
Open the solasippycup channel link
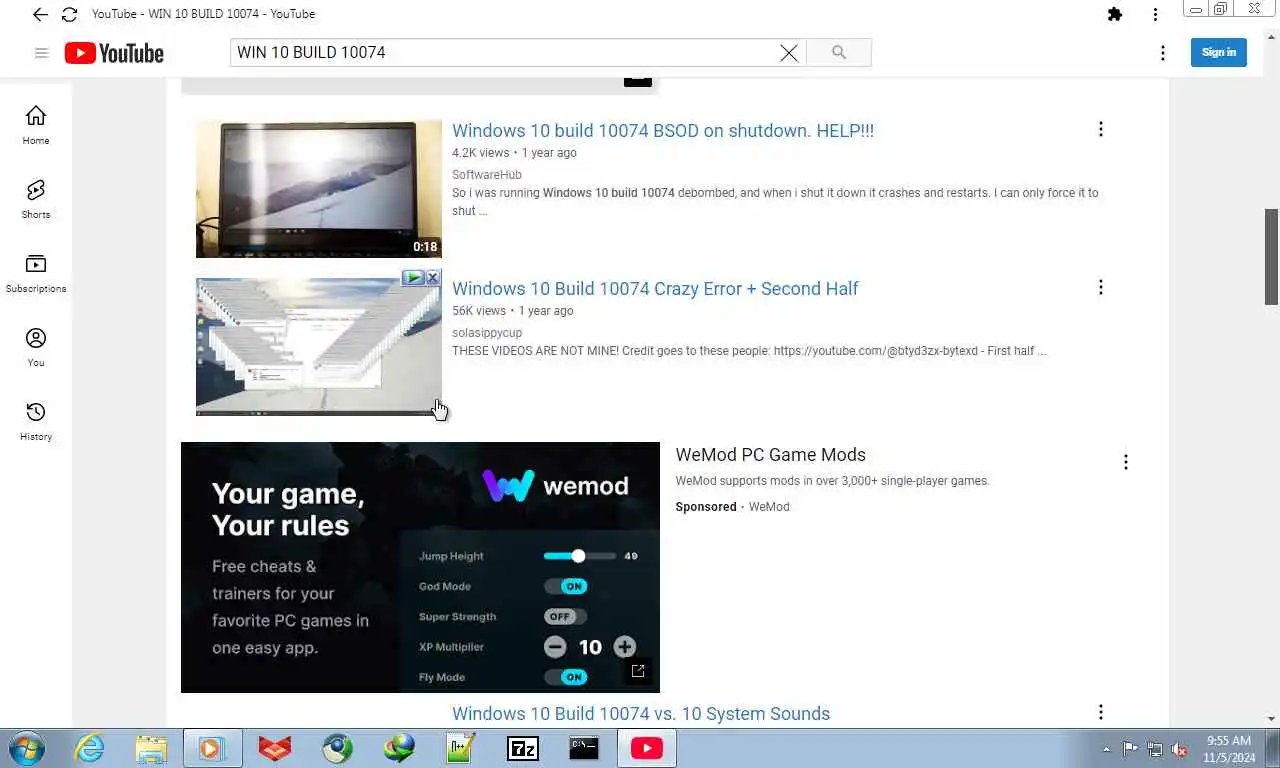tap(487, 333)
